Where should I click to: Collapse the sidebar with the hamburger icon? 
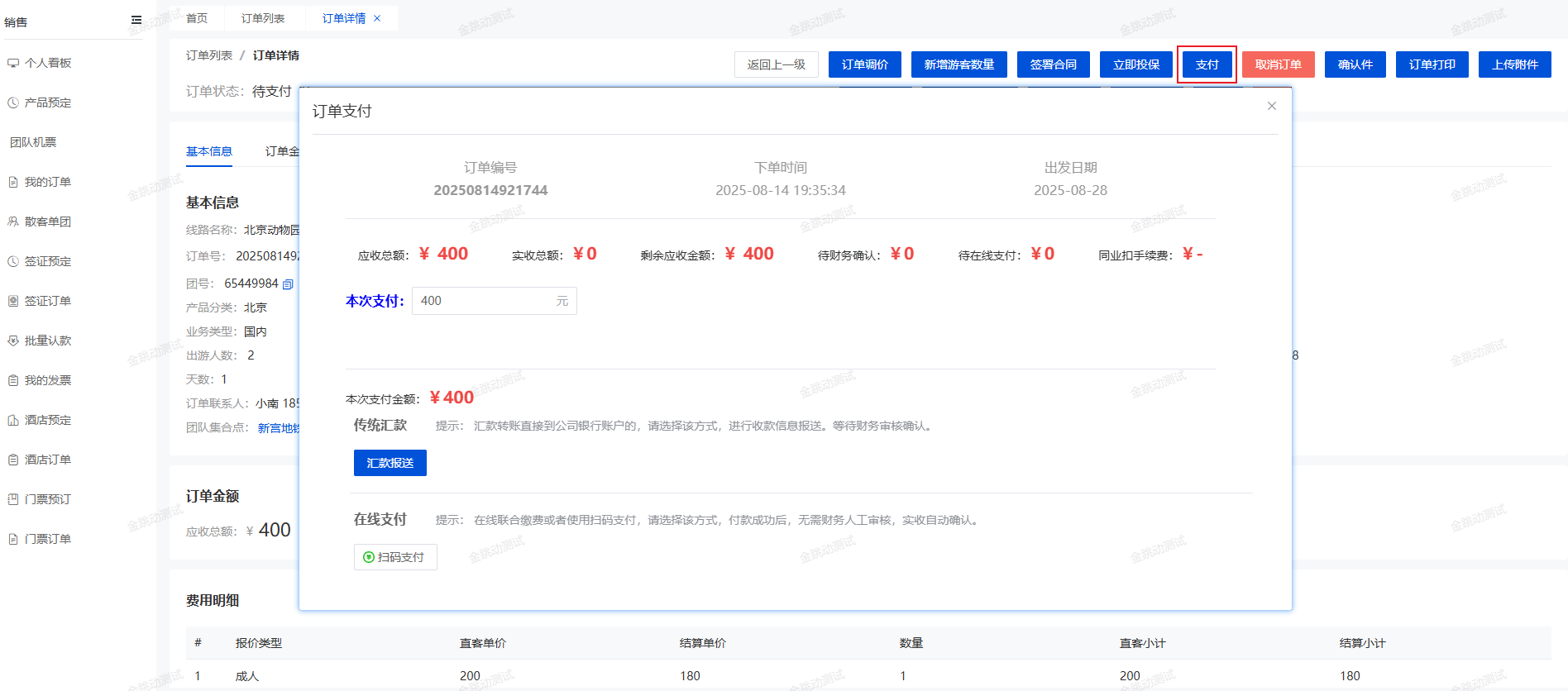(x=136, y=21)
